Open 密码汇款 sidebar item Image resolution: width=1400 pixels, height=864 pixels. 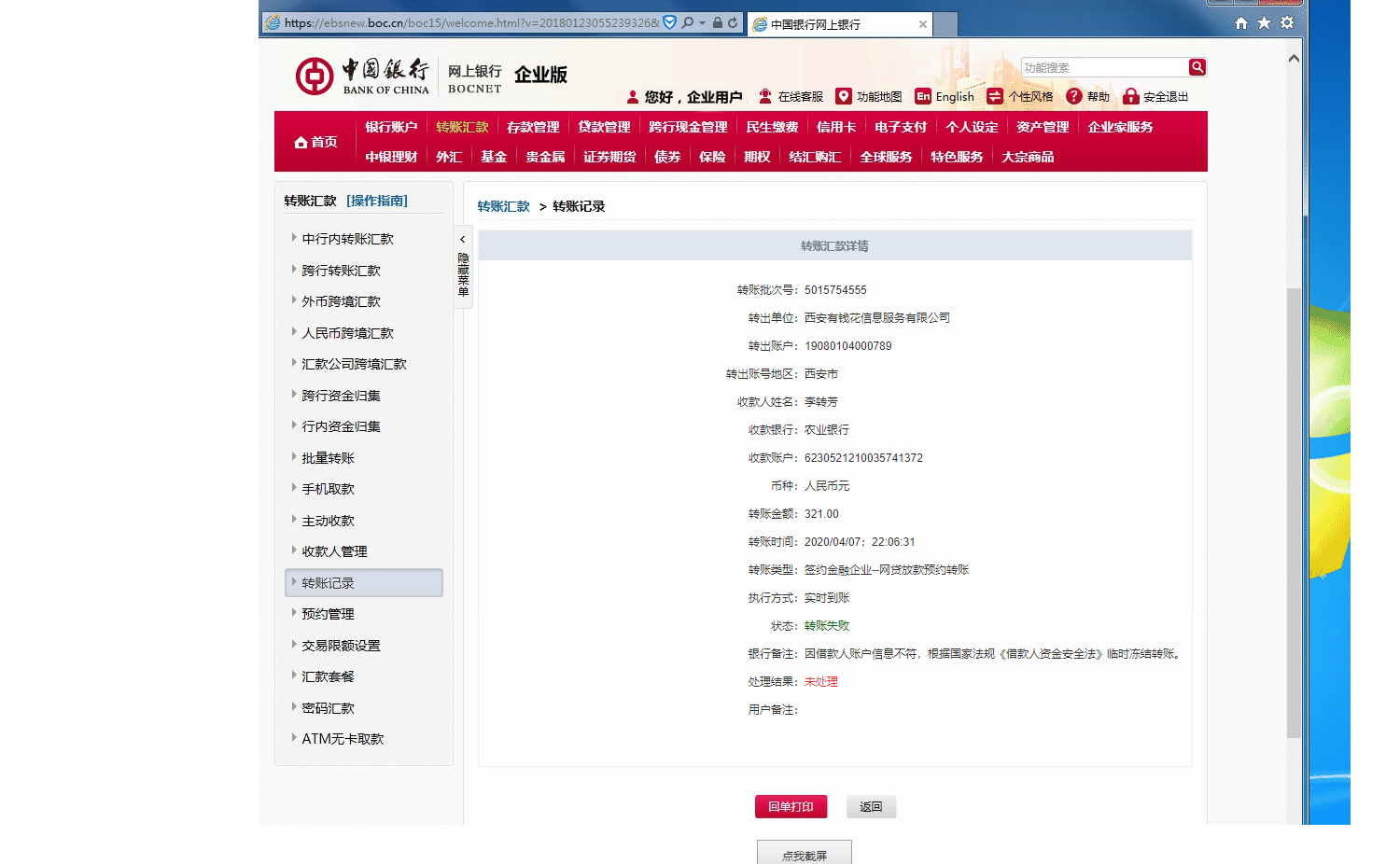click(328, 708)
